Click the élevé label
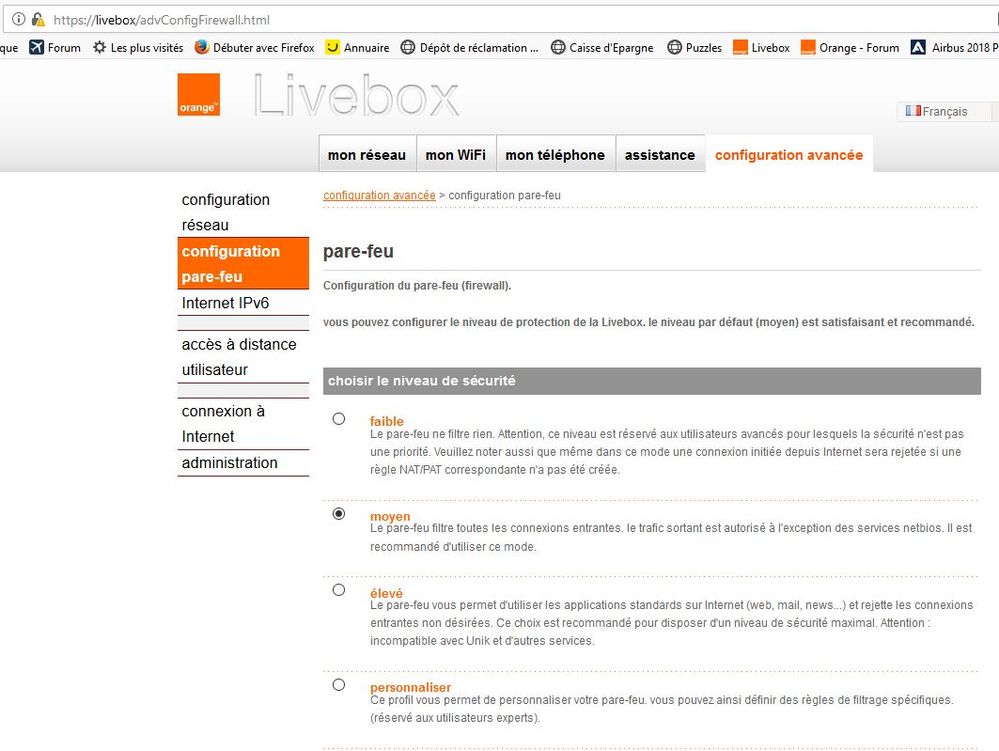999x751 pixels. tap(386, 593)
